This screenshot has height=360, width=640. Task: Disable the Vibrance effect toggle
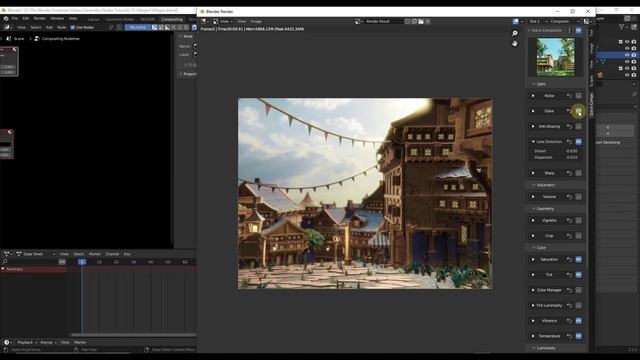[578, 321]
